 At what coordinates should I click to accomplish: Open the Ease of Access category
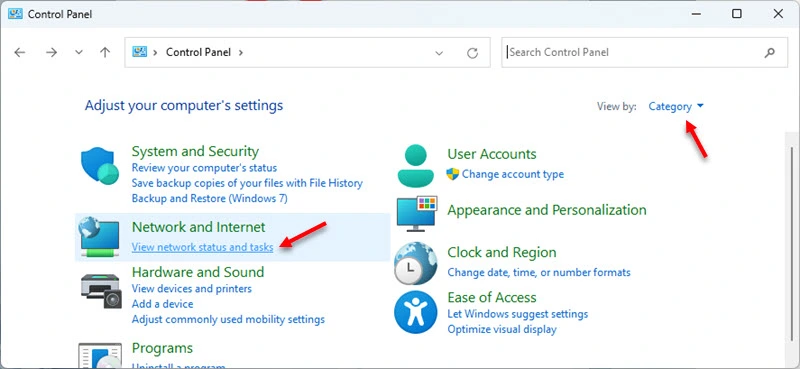(x=492, y=298)
